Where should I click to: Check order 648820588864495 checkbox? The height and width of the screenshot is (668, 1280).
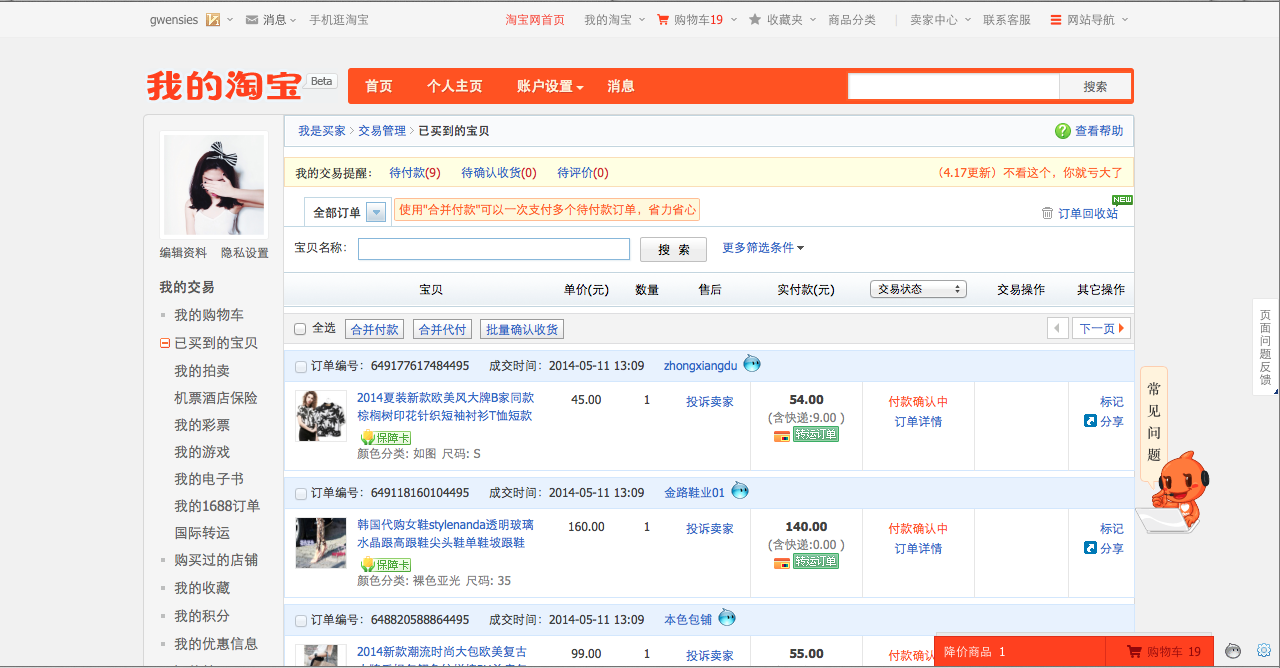point(301,621)
